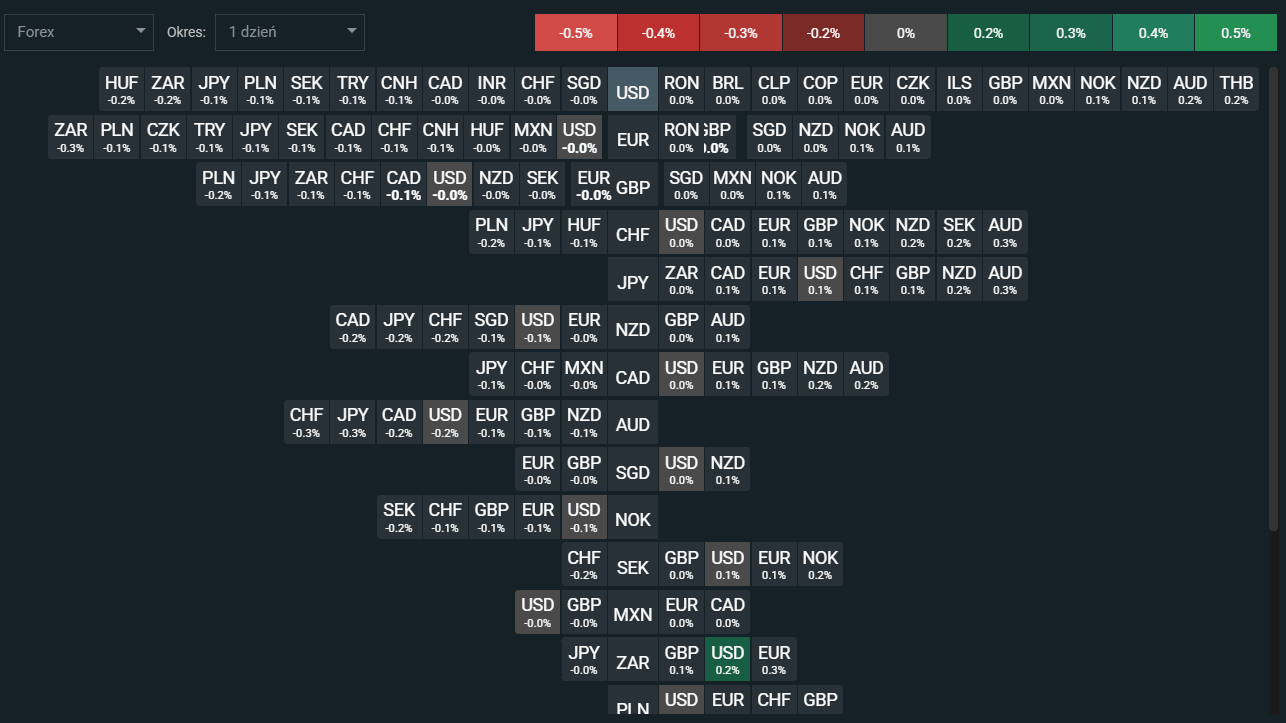1286x723 pixels.
Task: Open the Forex market type dropdown
Action: [79, 32]
